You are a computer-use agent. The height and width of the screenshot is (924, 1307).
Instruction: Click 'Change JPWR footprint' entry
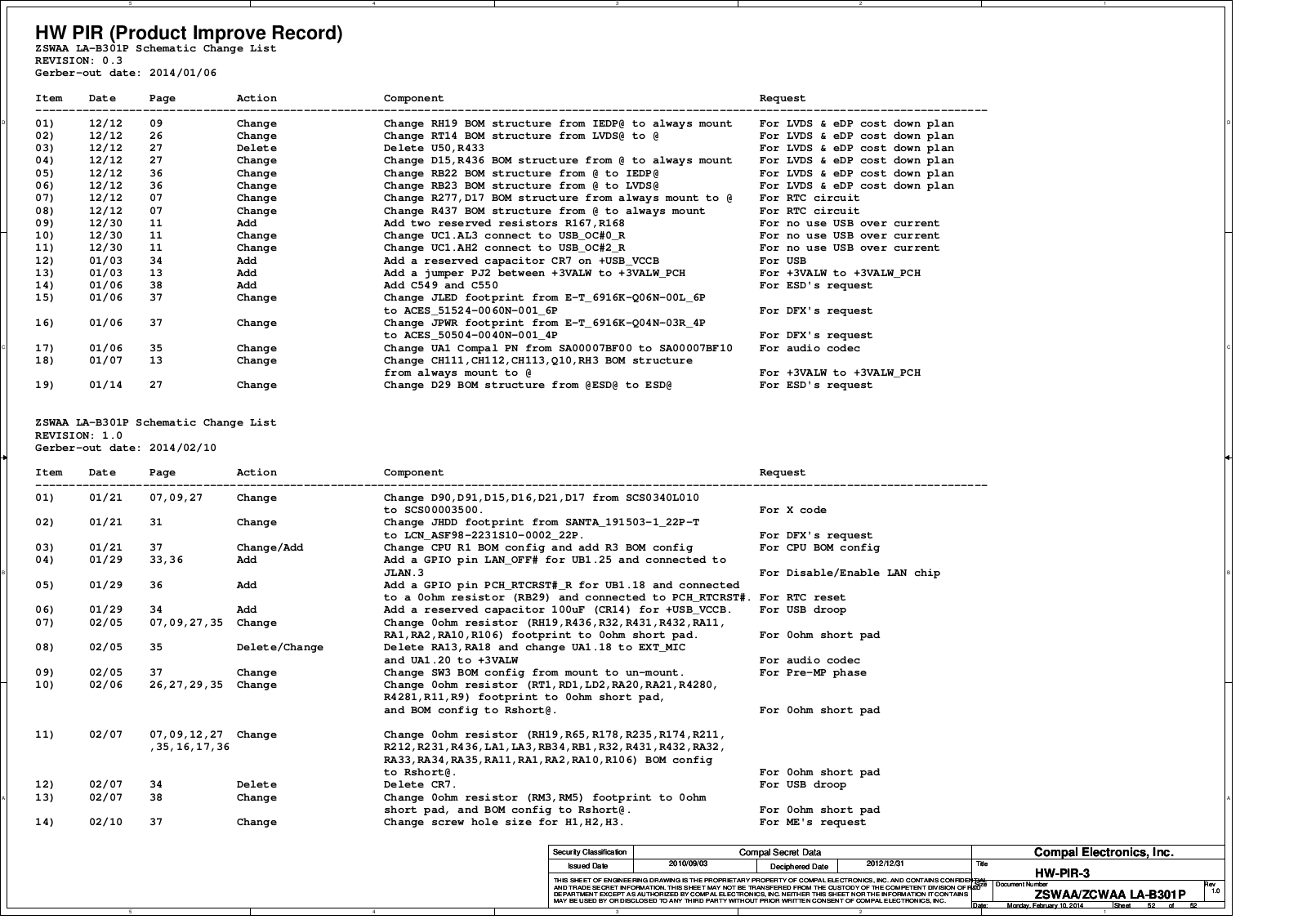pyautogui.click(x=544, y=323)
